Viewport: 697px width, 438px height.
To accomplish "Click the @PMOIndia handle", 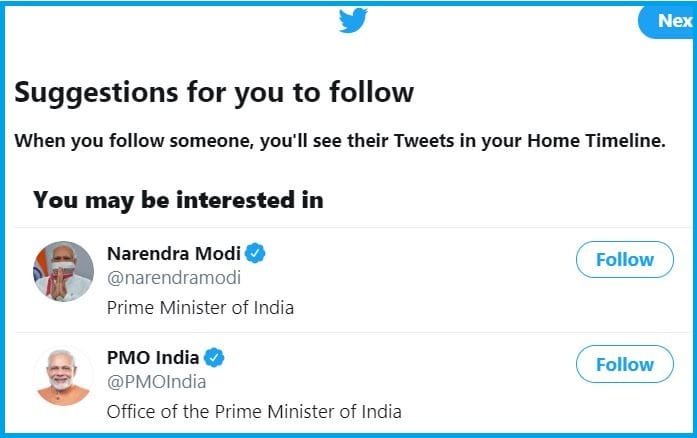I will [156, 382].
